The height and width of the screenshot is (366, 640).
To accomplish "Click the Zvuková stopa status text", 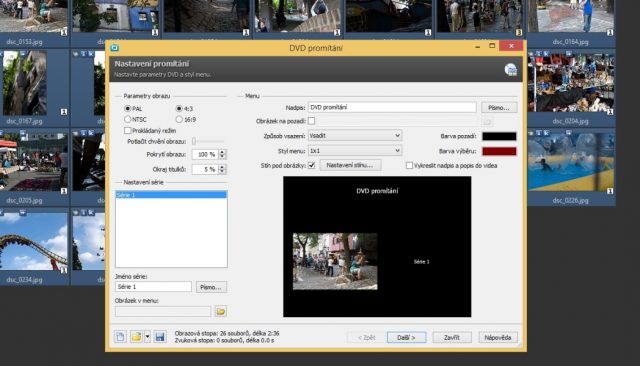I will click(x=224, y=340).
